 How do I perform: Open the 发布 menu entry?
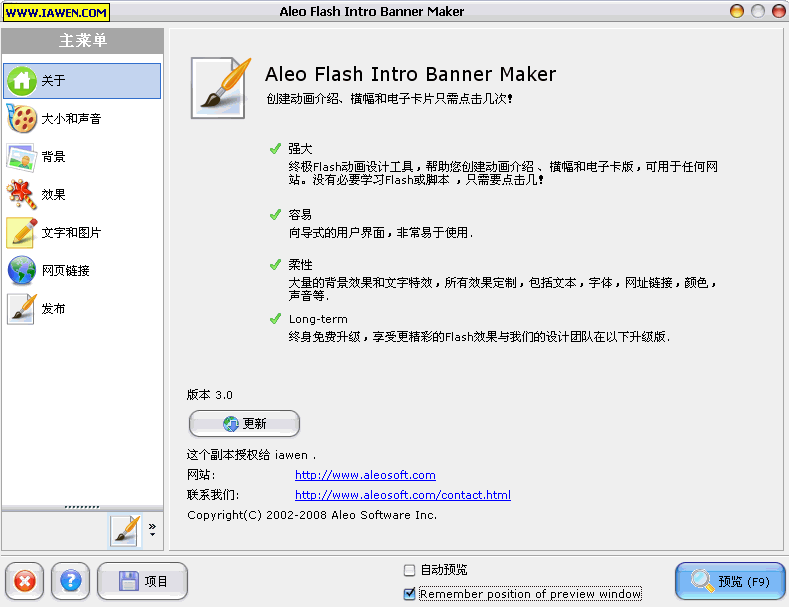[54, 309]
